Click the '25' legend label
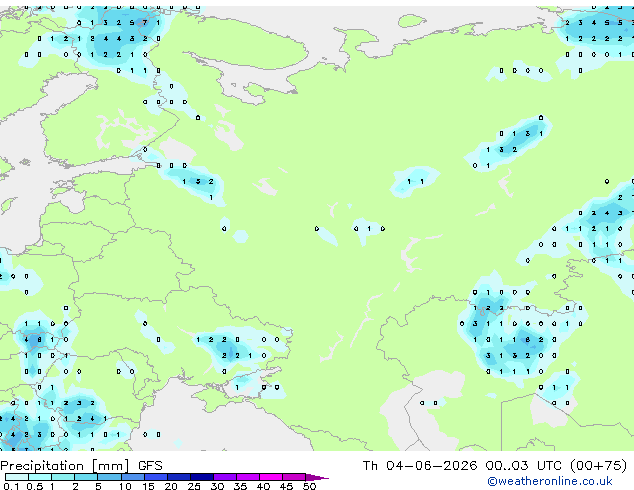This screenshot has height=490, width=634. coord(194,486)
